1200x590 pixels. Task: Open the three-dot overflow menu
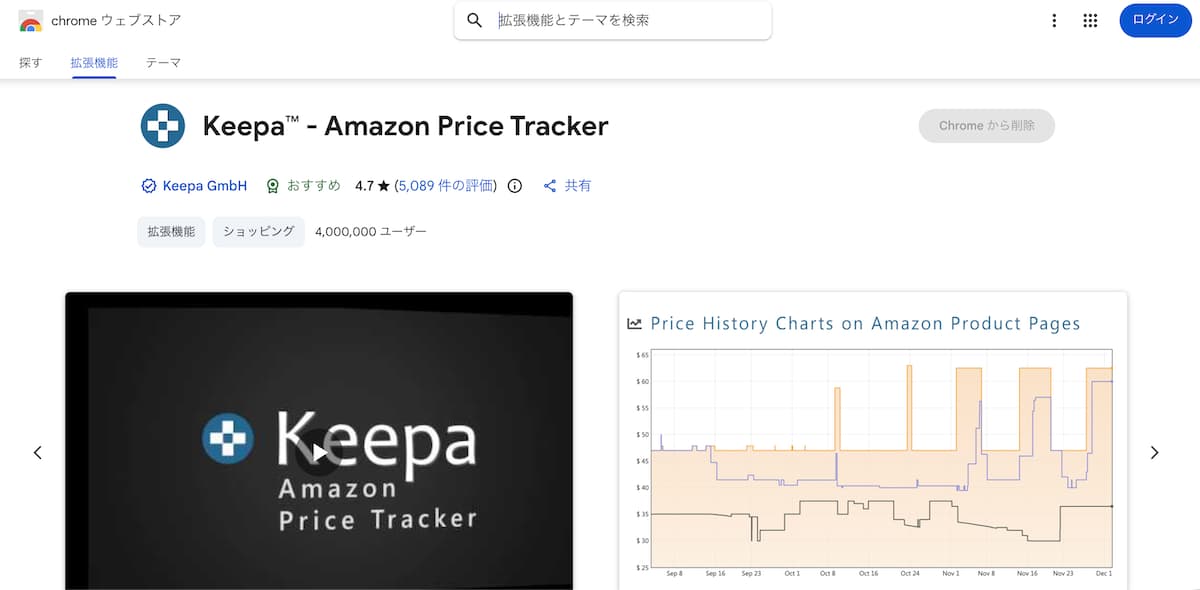[x=1054, y=20]
